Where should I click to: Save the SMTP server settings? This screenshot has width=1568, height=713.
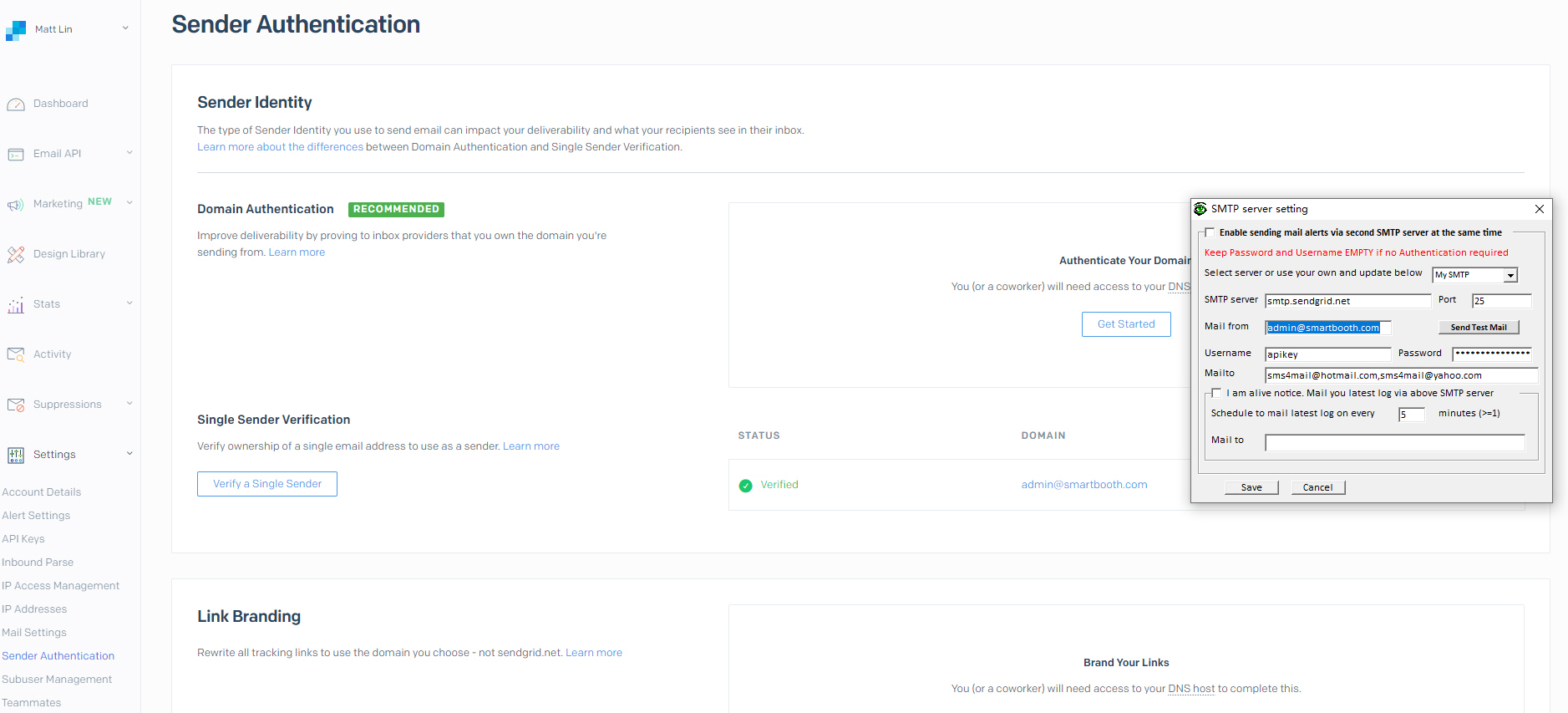coord(1251,487)
